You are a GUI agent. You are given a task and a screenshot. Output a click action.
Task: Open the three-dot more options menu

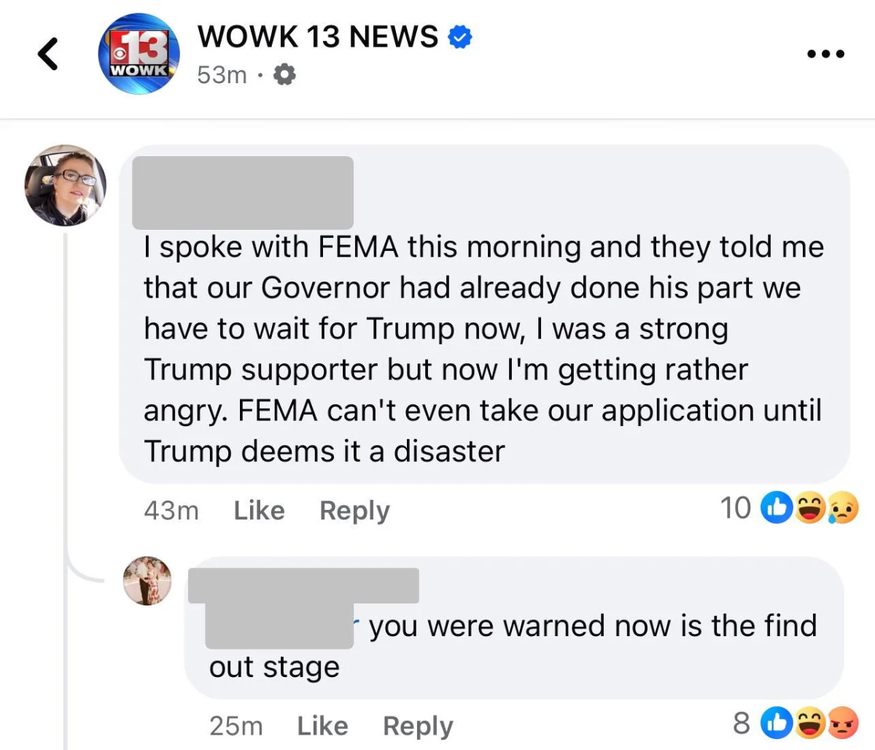826,53
